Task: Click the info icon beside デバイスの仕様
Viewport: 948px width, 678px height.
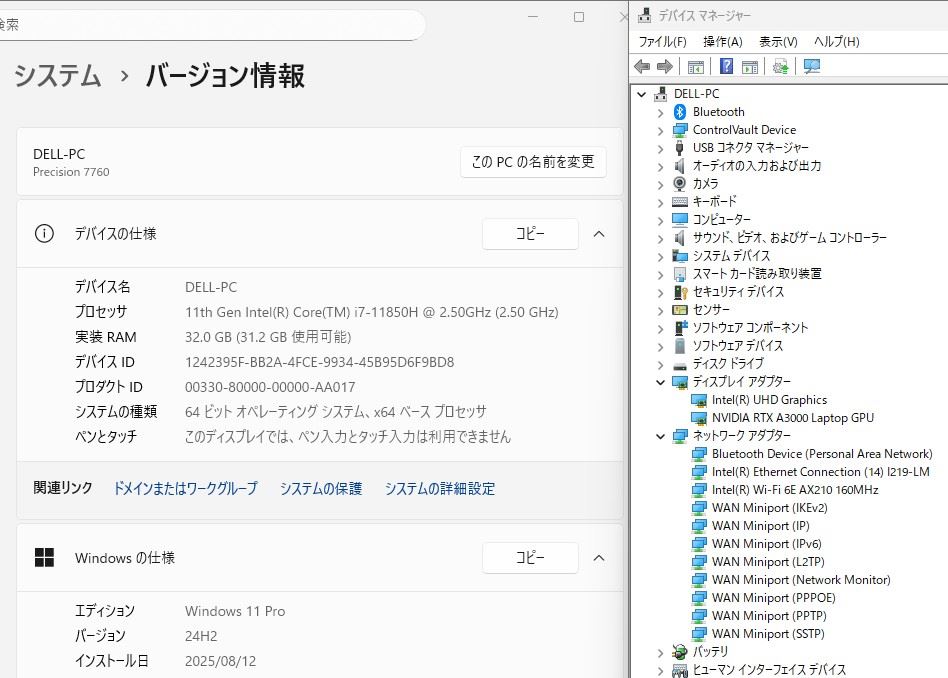Action: 44,233
